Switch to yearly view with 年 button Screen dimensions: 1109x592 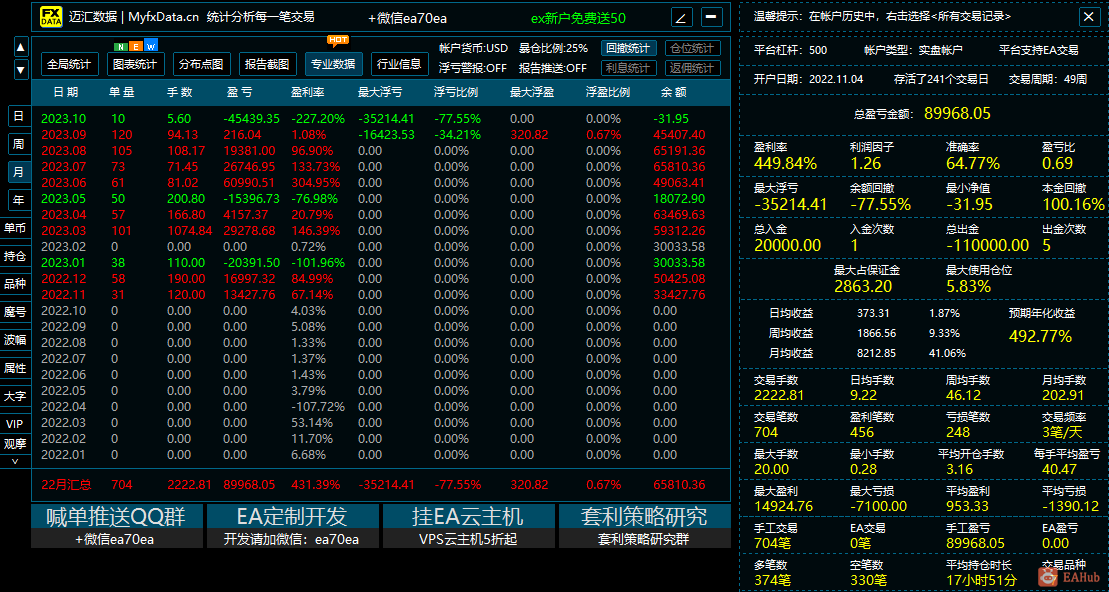click(18, 200)
